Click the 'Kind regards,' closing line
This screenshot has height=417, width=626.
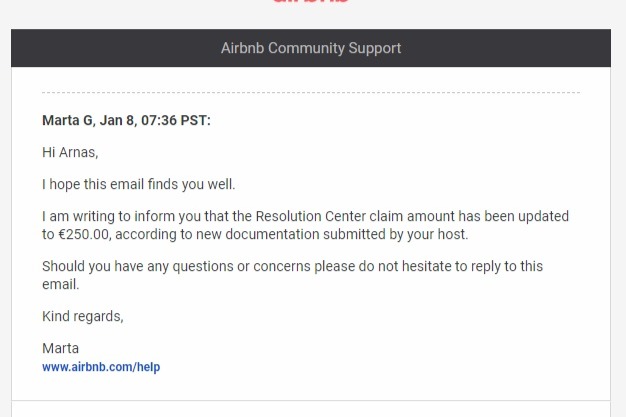coord(83,316)
